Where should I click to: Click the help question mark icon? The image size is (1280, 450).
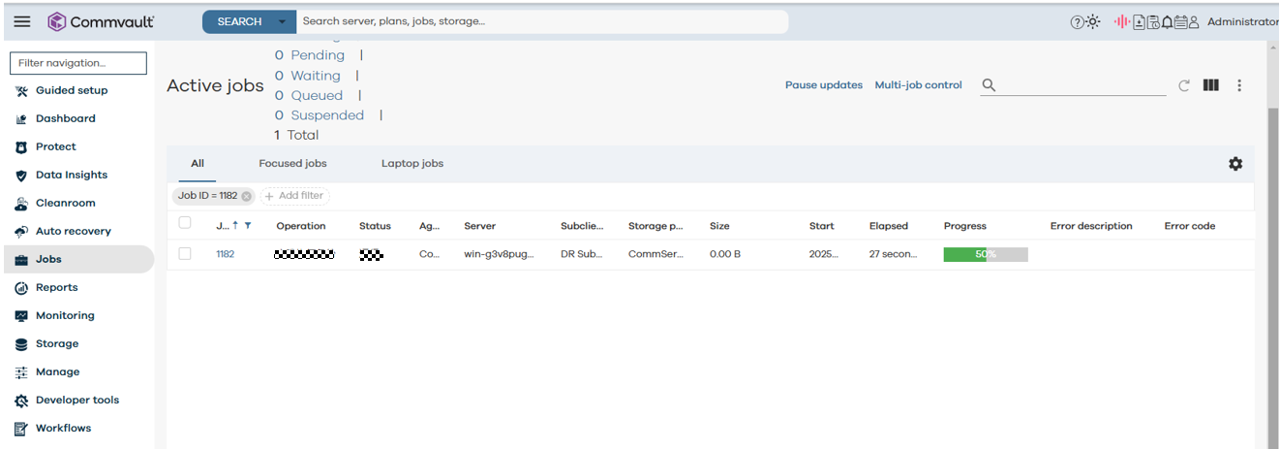(x=1077, y=22)
